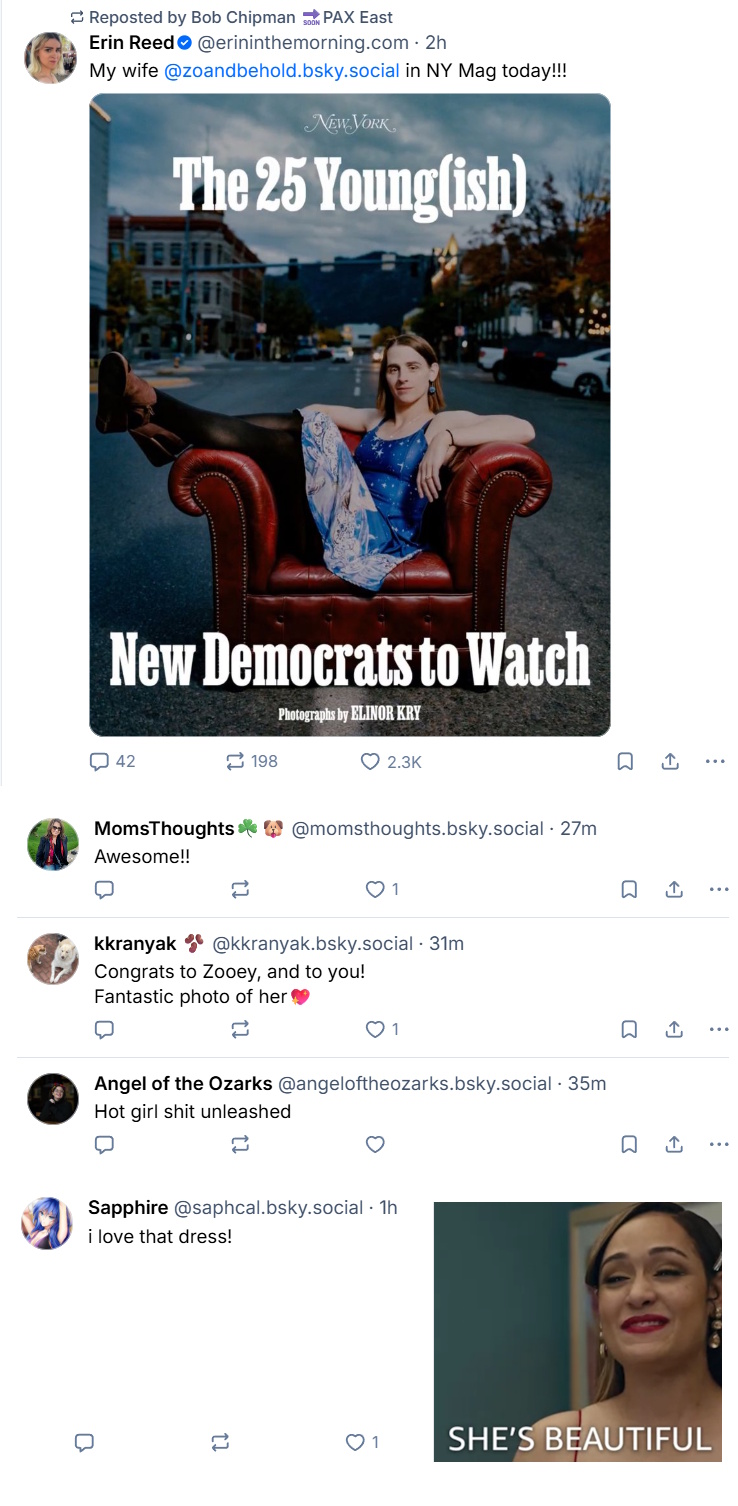Image resolution: width=738 pixels, height=1506 pixels.
Task: Open the New York magazine cover image
Action: (350, 415)
